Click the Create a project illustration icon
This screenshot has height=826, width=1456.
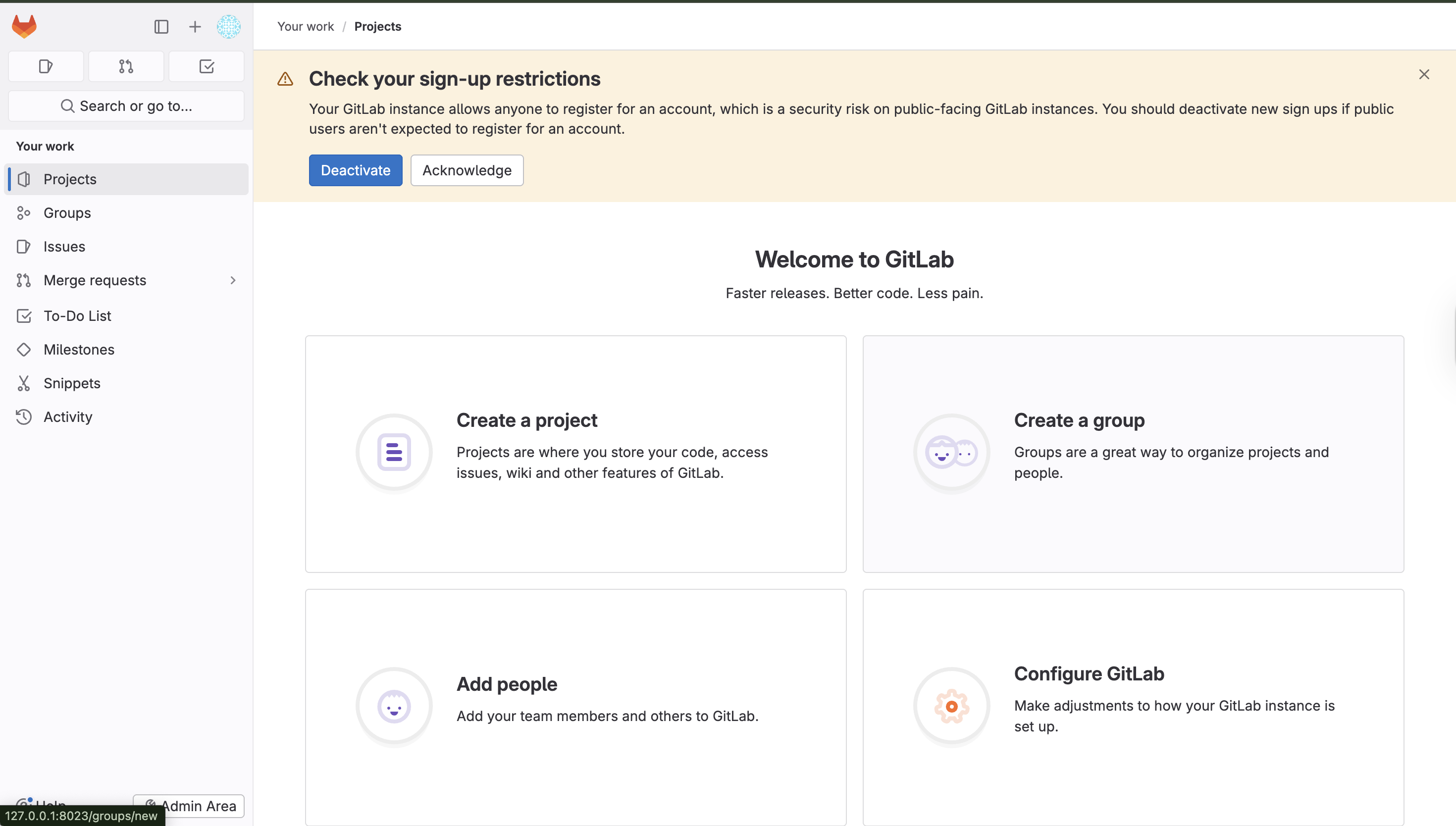pos(394,453)
